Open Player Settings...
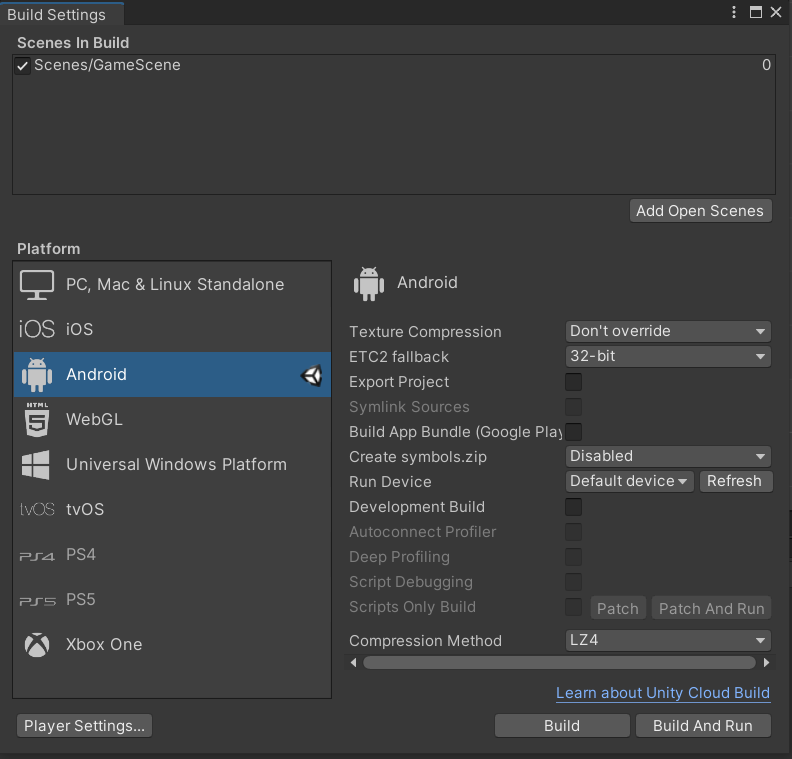The height and width of the screenshot is (759, 792). click(84, 726)
